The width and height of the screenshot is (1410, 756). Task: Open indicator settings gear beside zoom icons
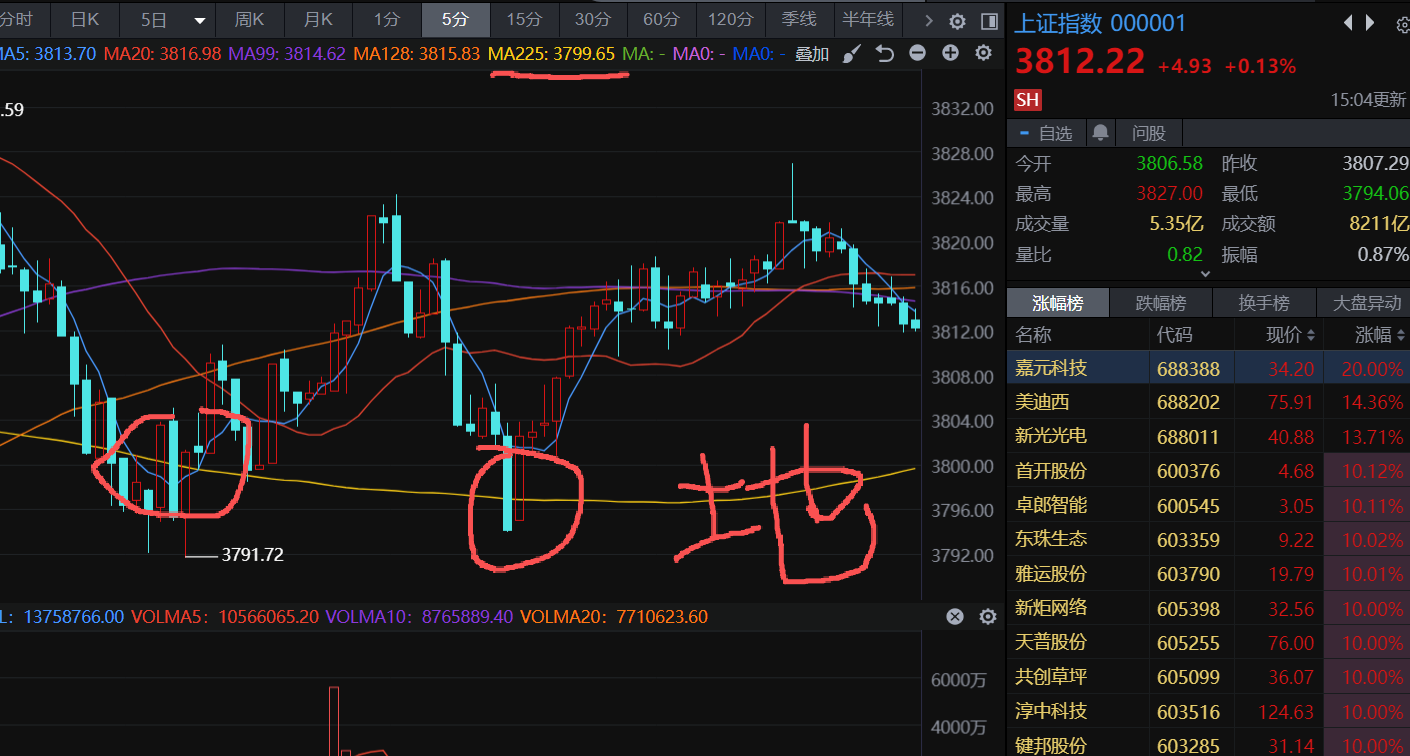pos(983,54)
